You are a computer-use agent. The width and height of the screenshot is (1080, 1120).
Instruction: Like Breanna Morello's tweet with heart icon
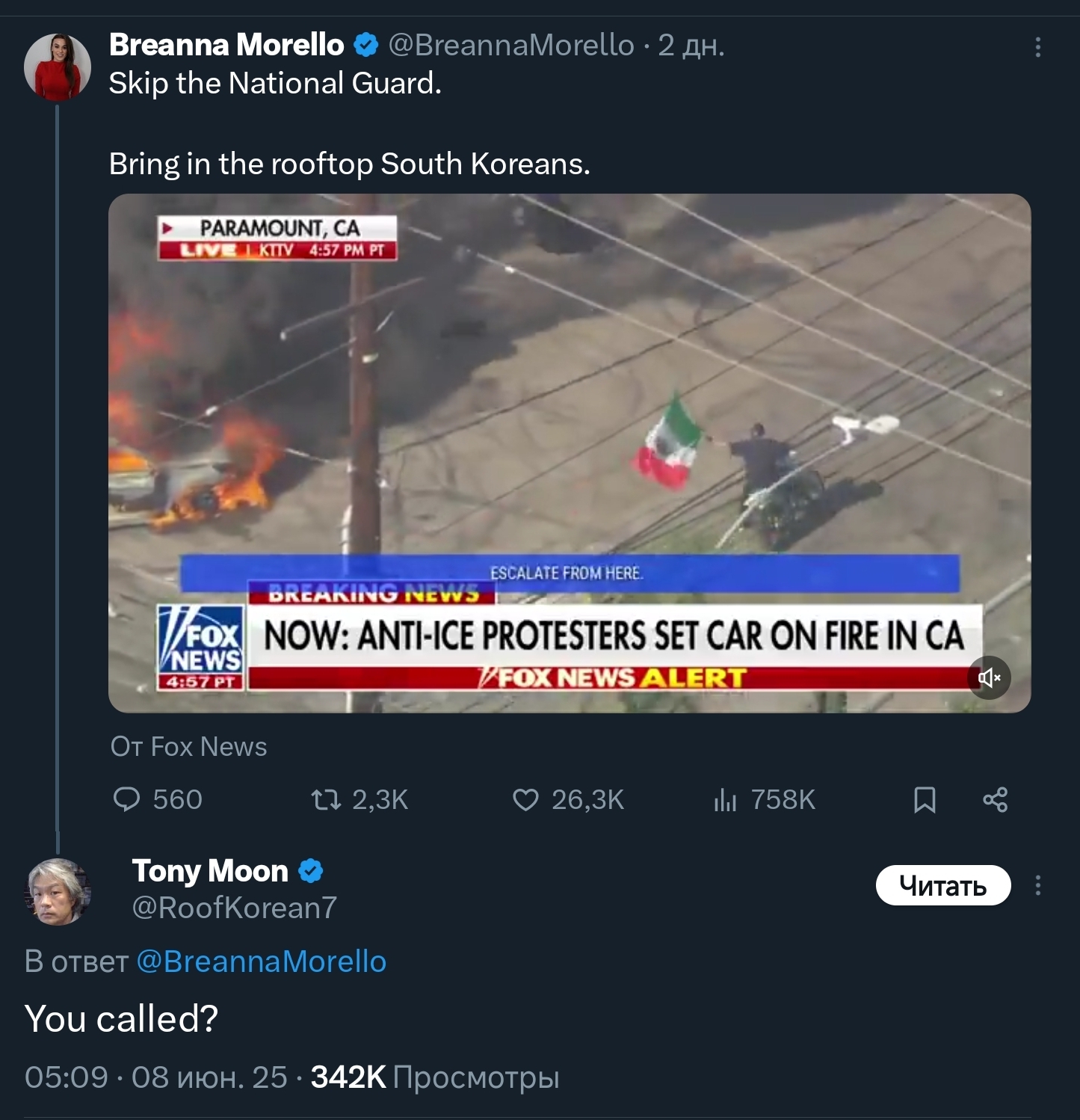click(x=525, y=800)
